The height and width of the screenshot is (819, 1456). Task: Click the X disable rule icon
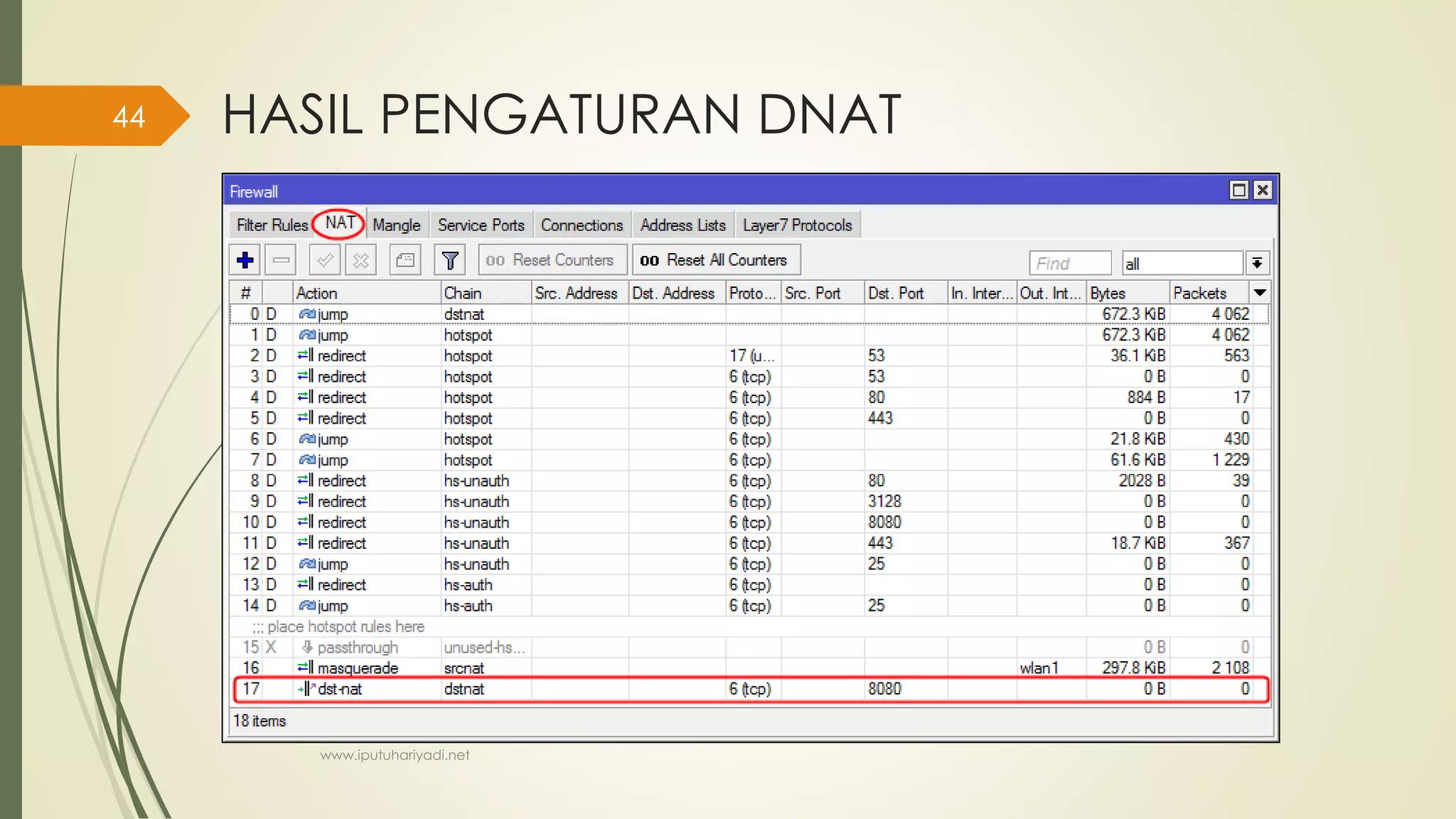pos(360,260)
